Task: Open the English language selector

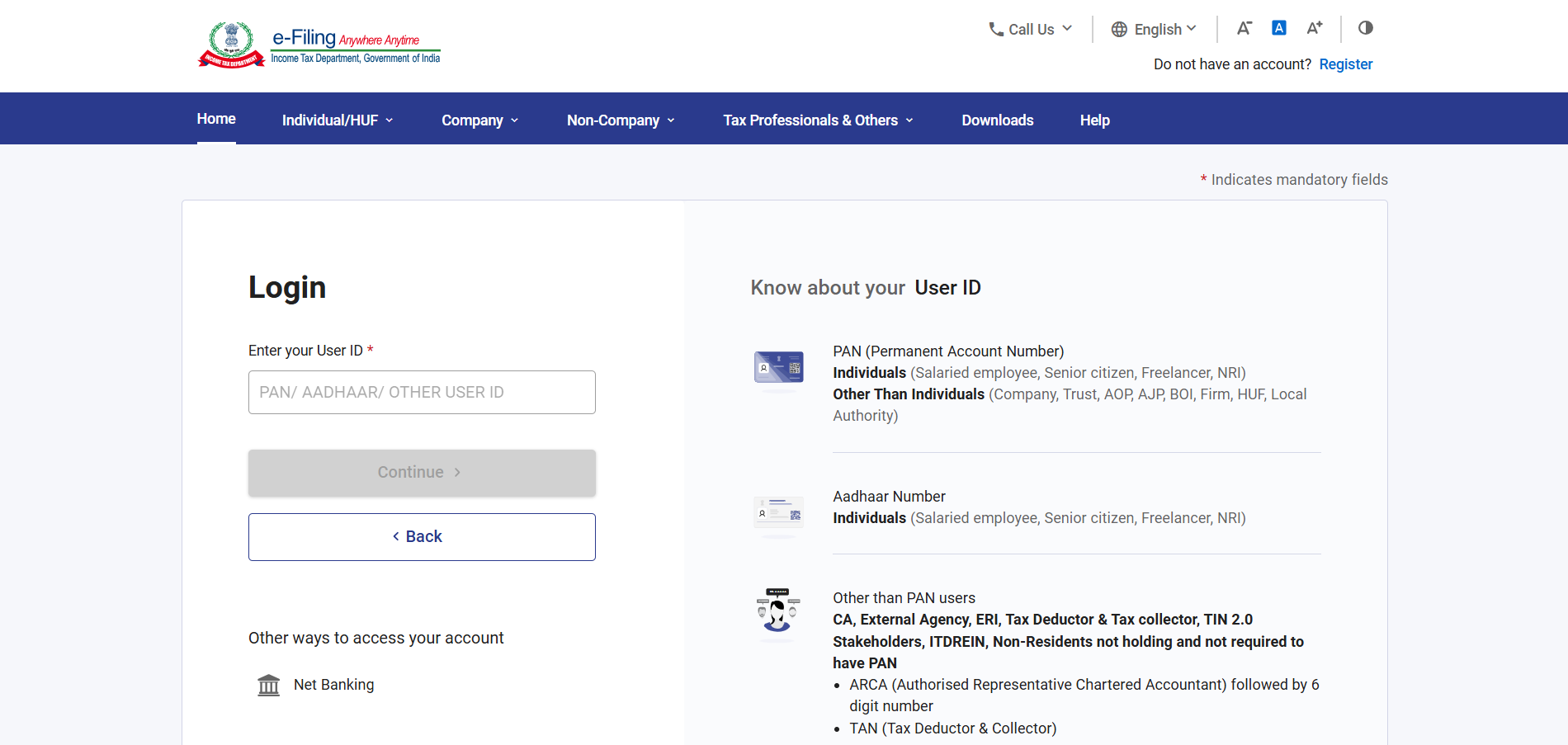Action: tap(1154, 30)
